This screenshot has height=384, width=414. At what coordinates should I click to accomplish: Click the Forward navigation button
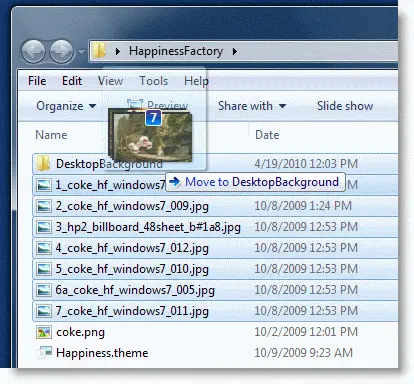click(x=61, y=52)
